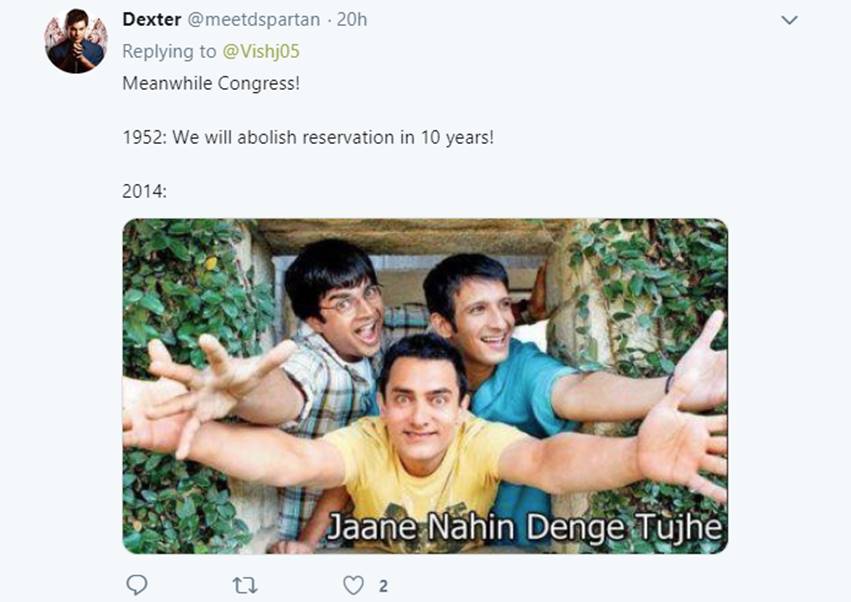The height and width of the screenshot is (602, 851).
Task: Retweet this post using the retweet icon
Action: point(245,586)
